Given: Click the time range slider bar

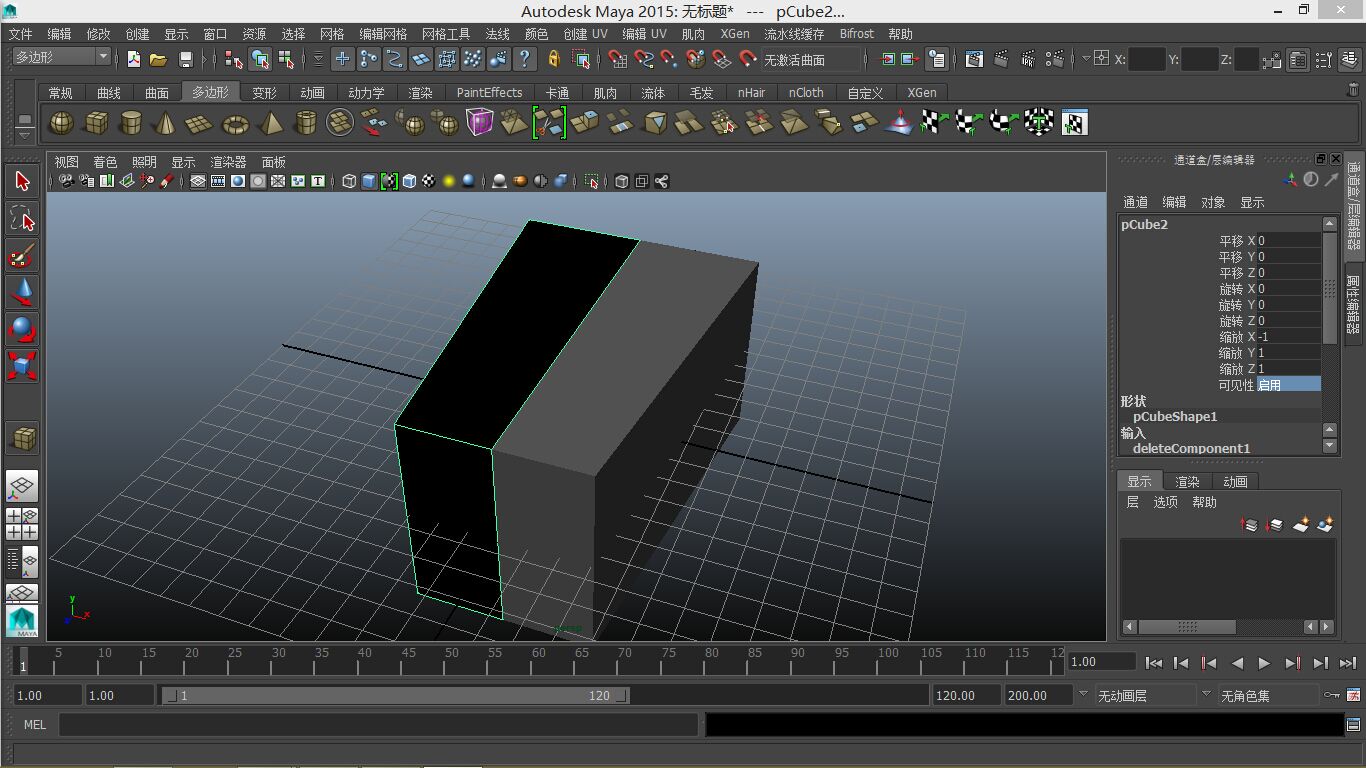Looking at the screenshot, I should tap(395, 695).
